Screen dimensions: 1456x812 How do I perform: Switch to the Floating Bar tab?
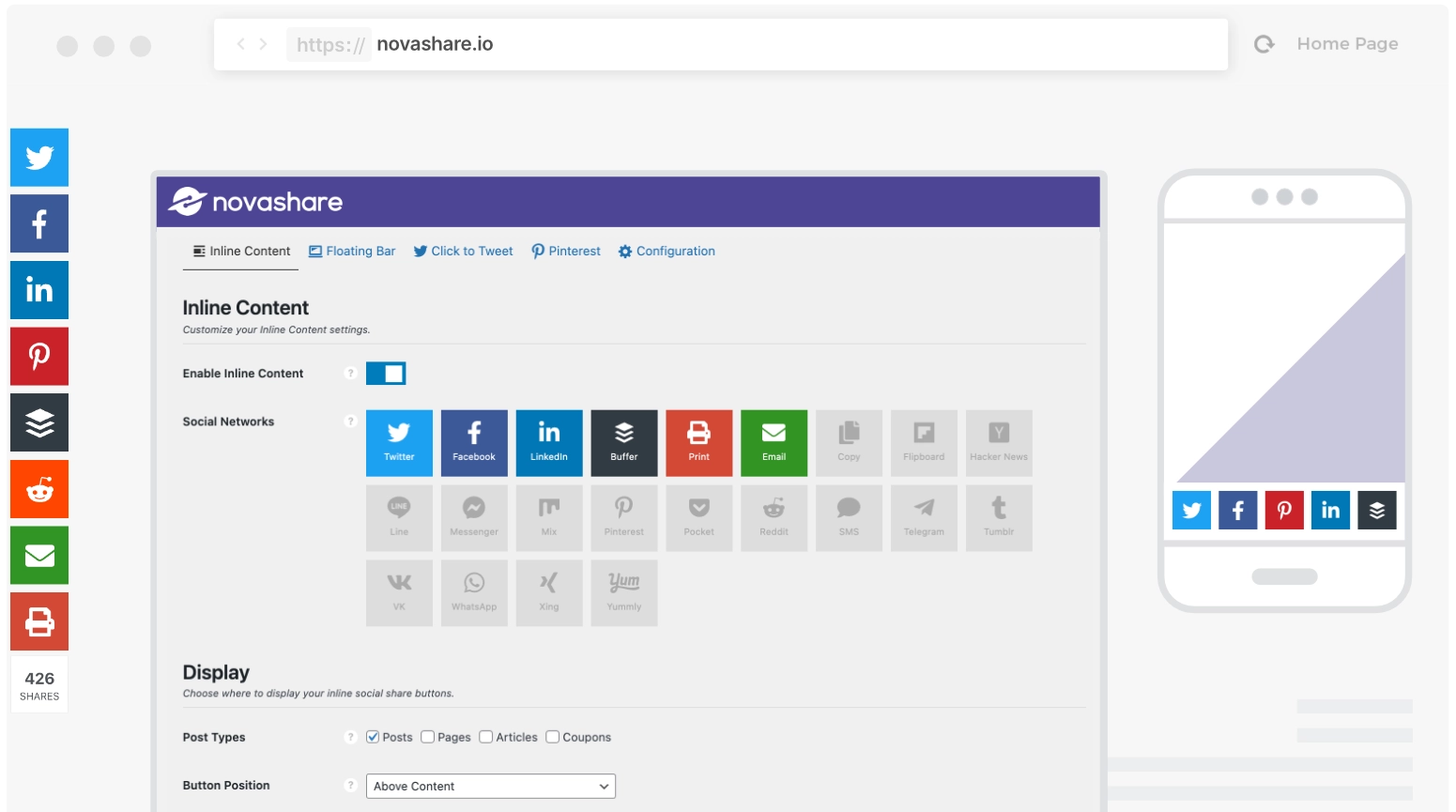(352, 252)
